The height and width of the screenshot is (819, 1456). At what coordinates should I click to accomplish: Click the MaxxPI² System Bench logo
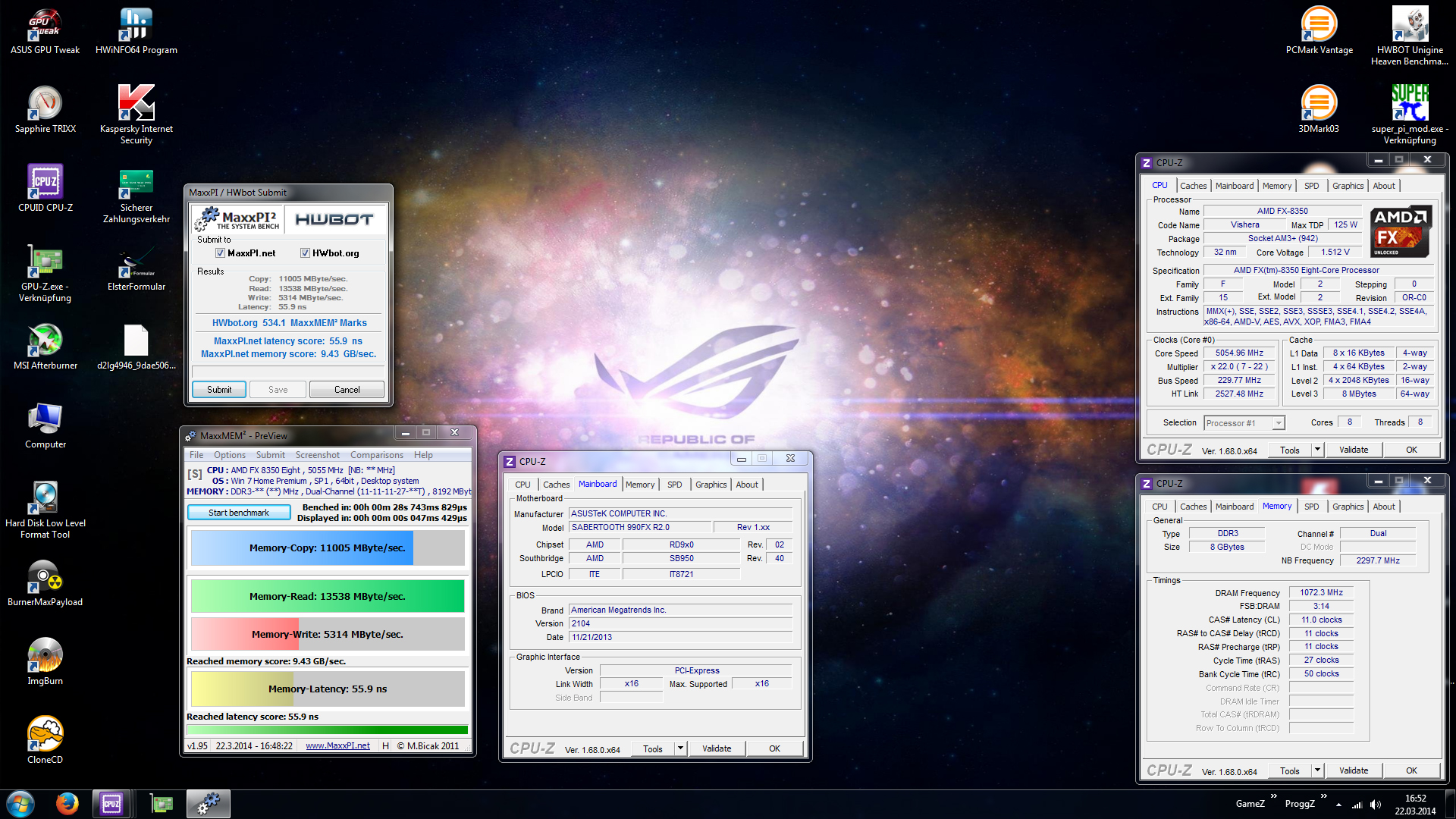238,220
